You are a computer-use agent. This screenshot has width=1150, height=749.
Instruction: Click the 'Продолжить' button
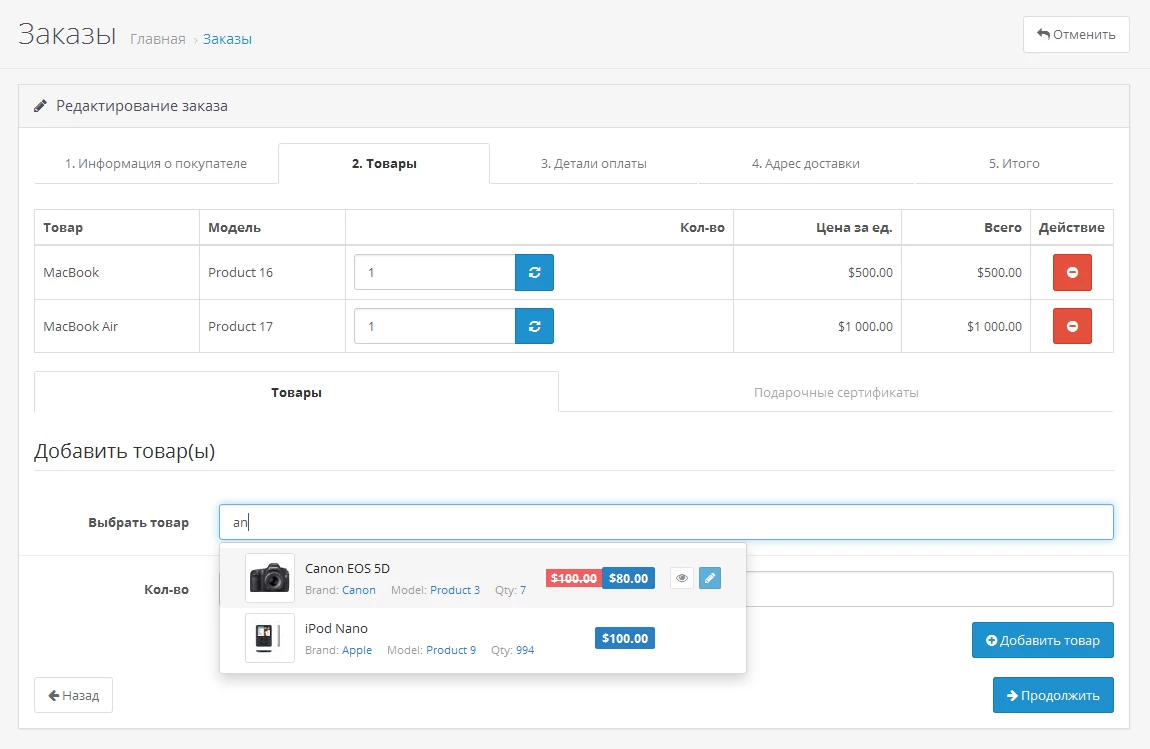[1052, 696]
